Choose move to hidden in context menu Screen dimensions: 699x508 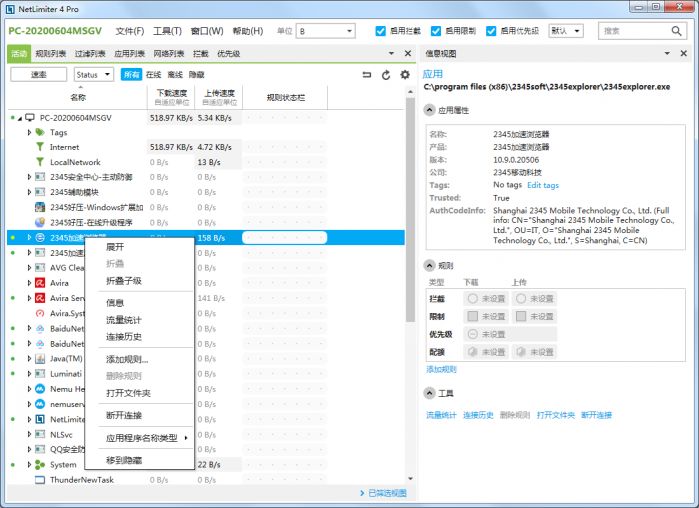coord(123,460)
